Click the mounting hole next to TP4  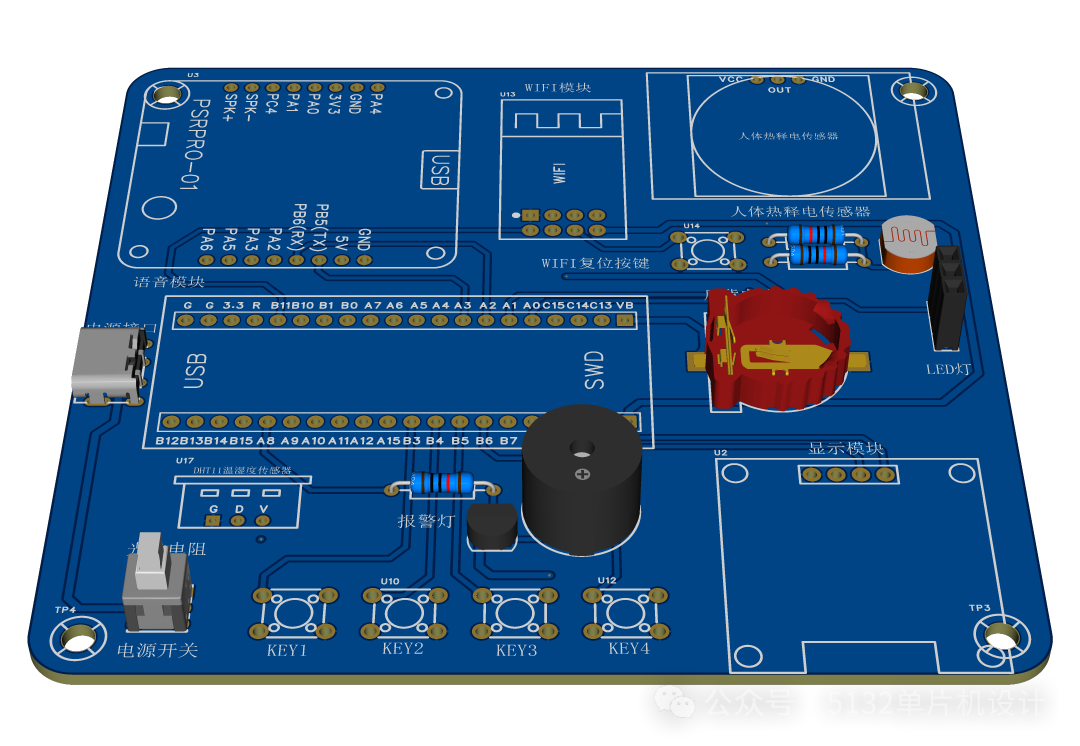[79, 639]
